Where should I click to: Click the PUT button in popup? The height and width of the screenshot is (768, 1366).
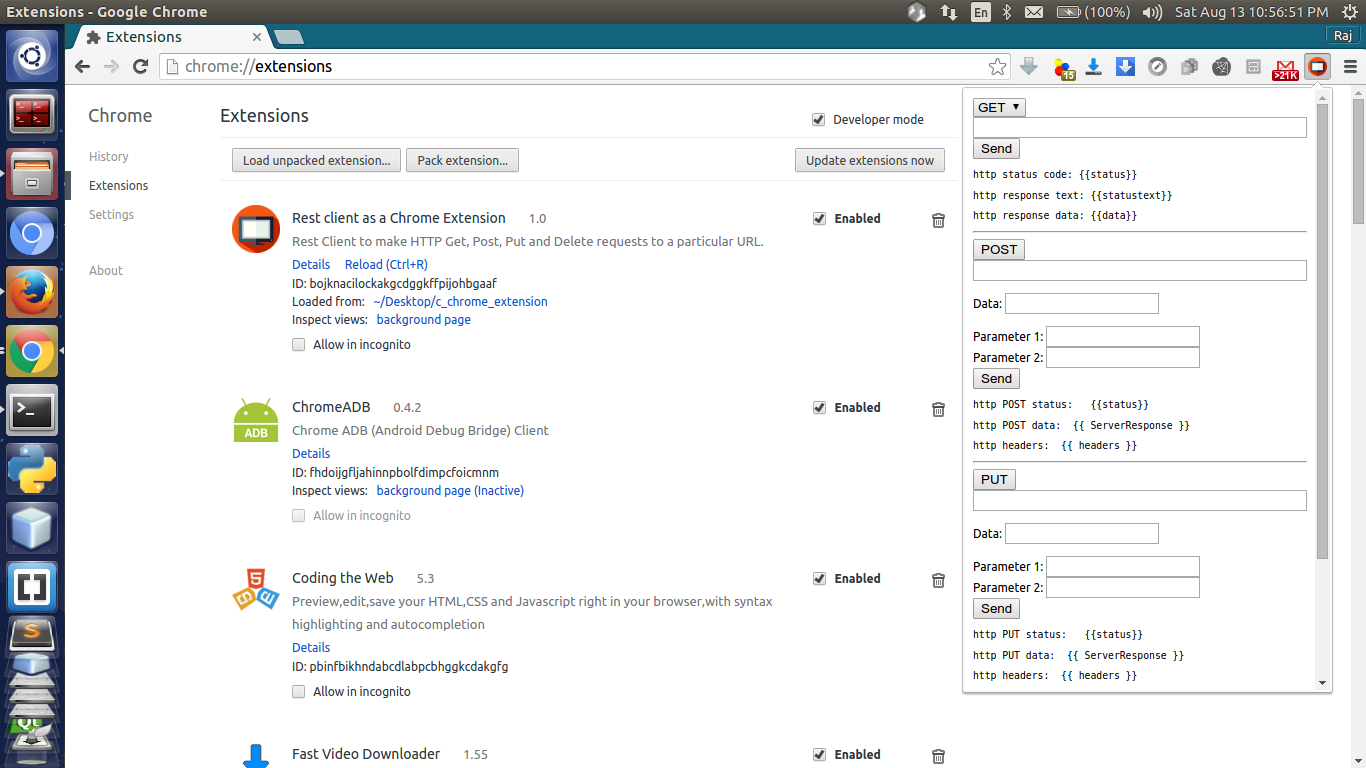pos(994,480)
